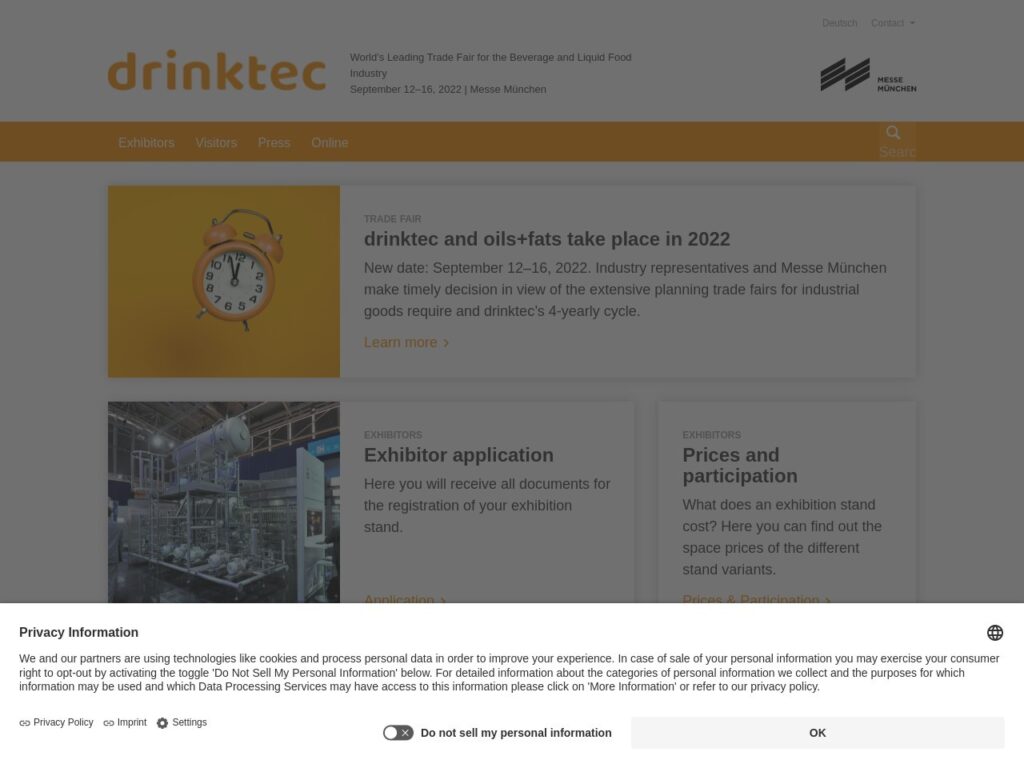
Task: Expand the Contact dropdown
Action: pos(892,23)
